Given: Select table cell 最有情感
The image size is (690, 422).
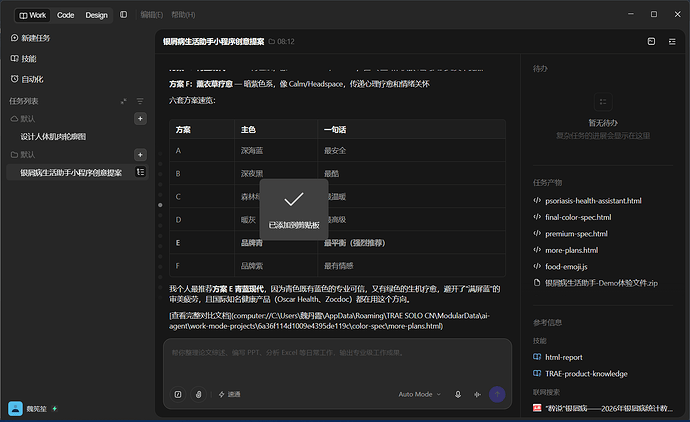Looking at the screenshot, I should point(338,266).
